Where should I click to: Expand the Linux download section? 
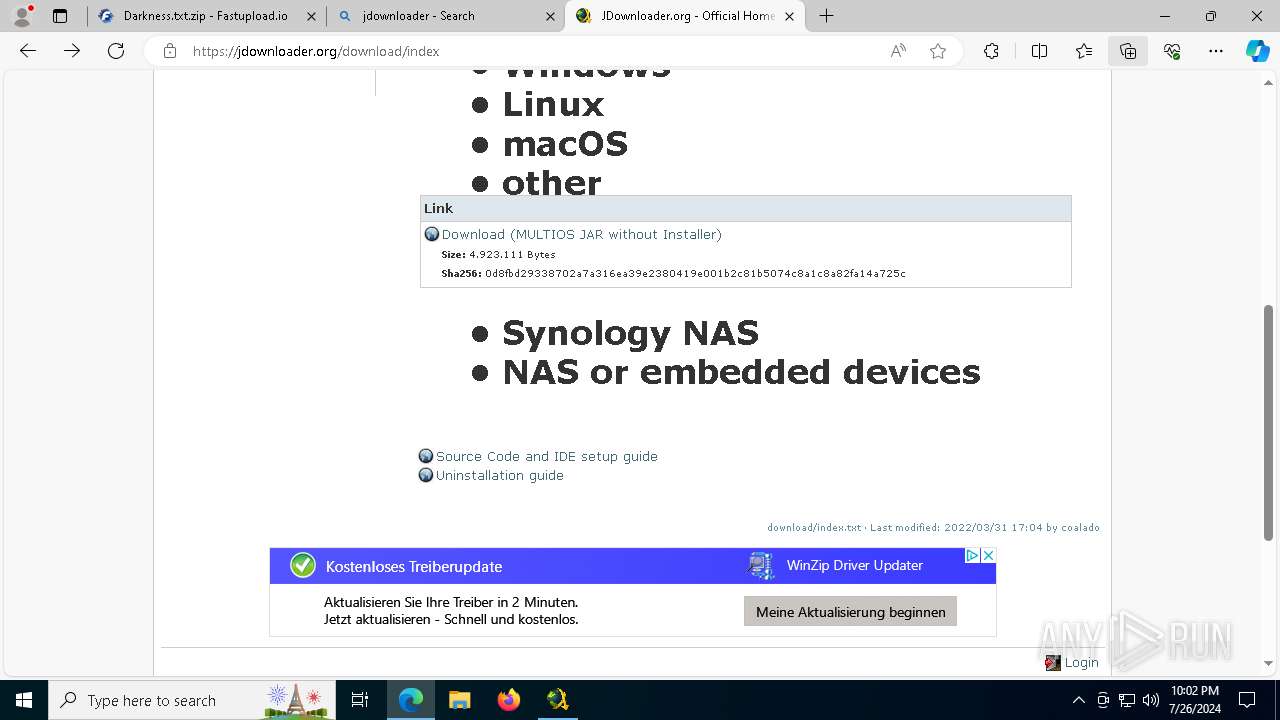coord(553,104)
